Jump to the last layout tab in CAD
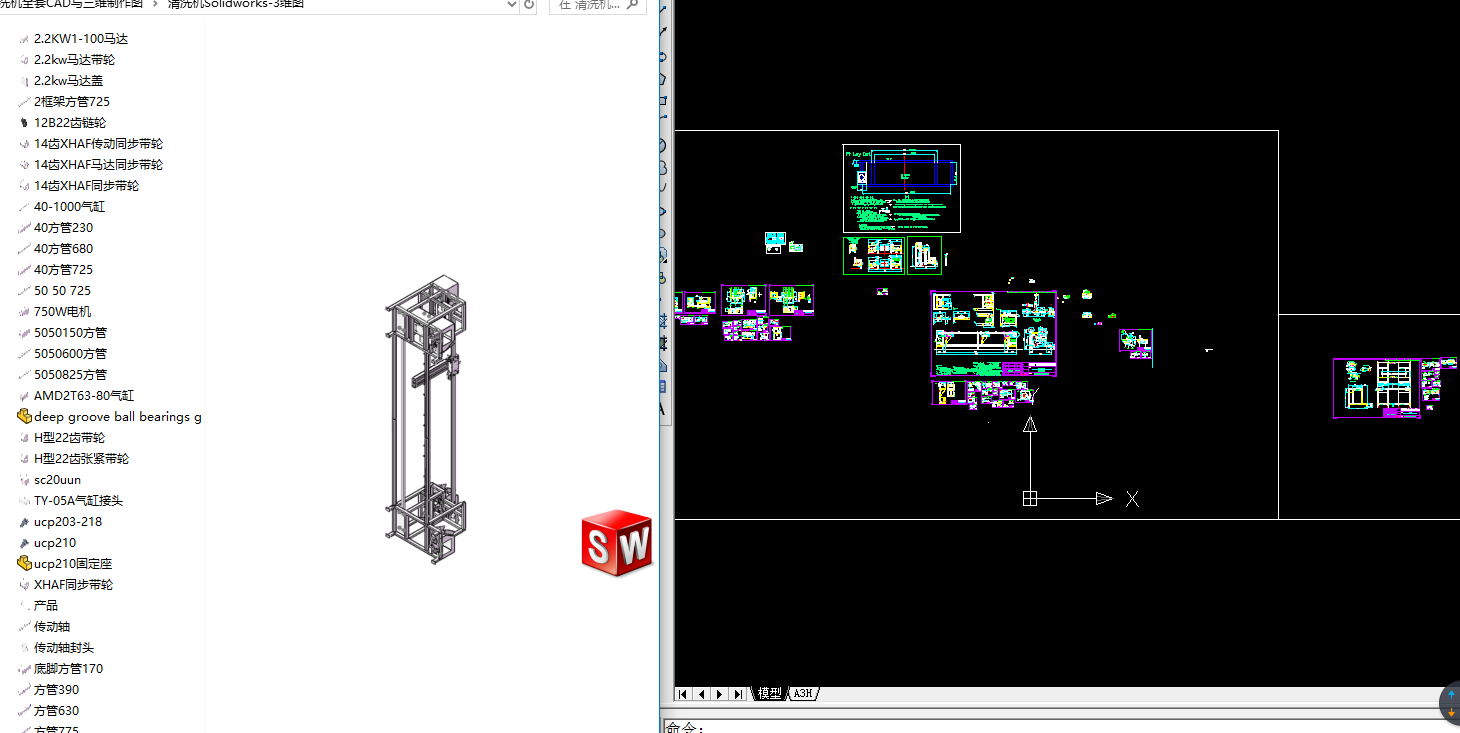Image resolution: width=1460 pixels, height=733 pixels. click(x=737, y=694)
